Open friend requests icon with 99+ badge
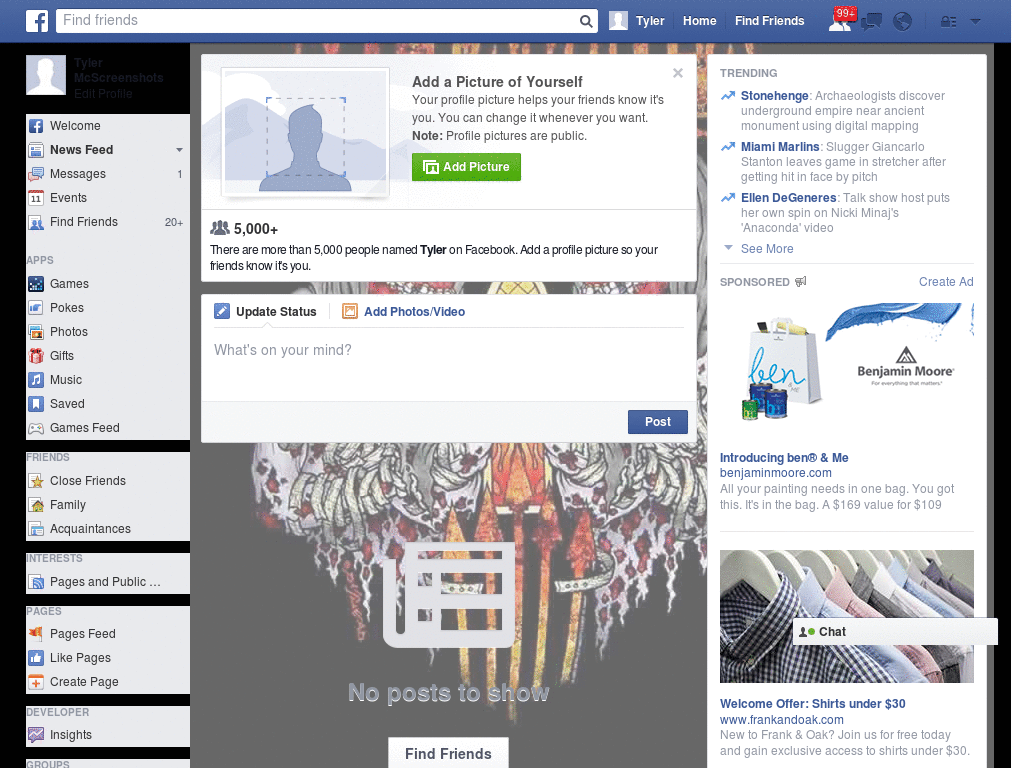This screenshot has width=1024, height=768. point(842,20)
